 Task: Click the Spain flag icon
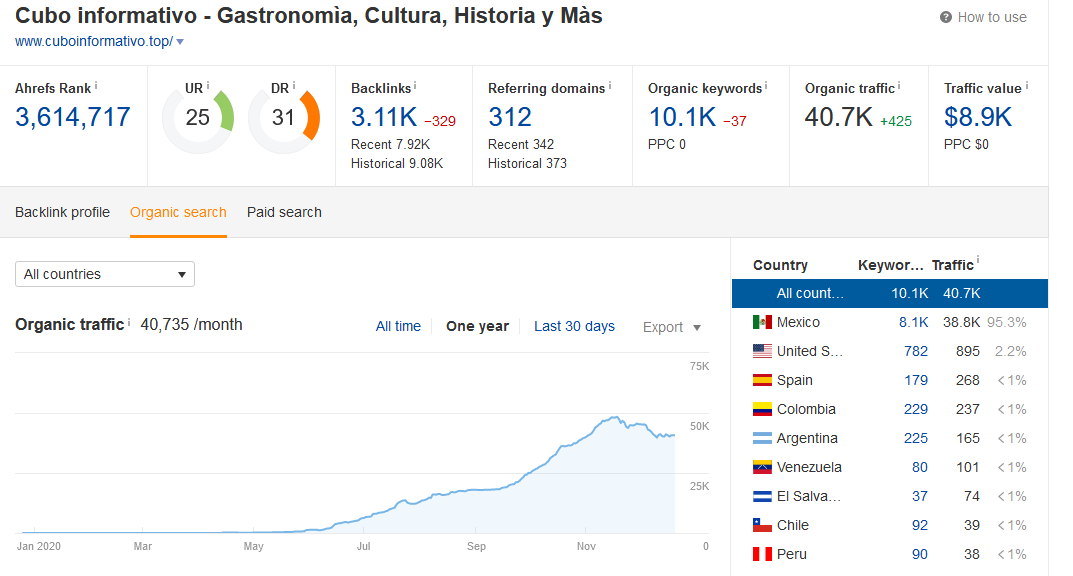[x=762, y=380]
